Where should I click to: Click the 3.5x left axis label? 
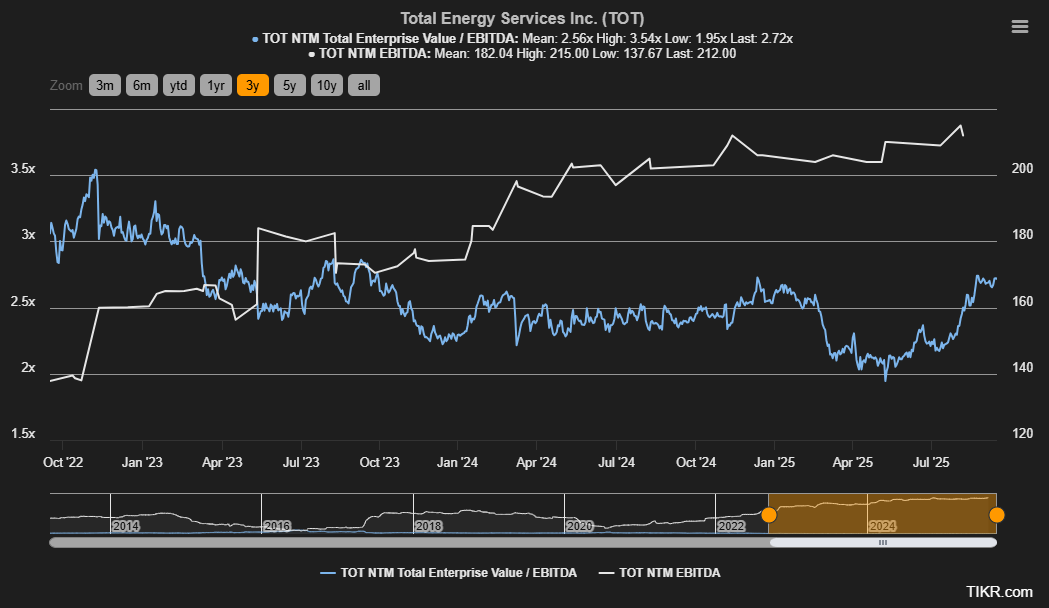(23, 169)
